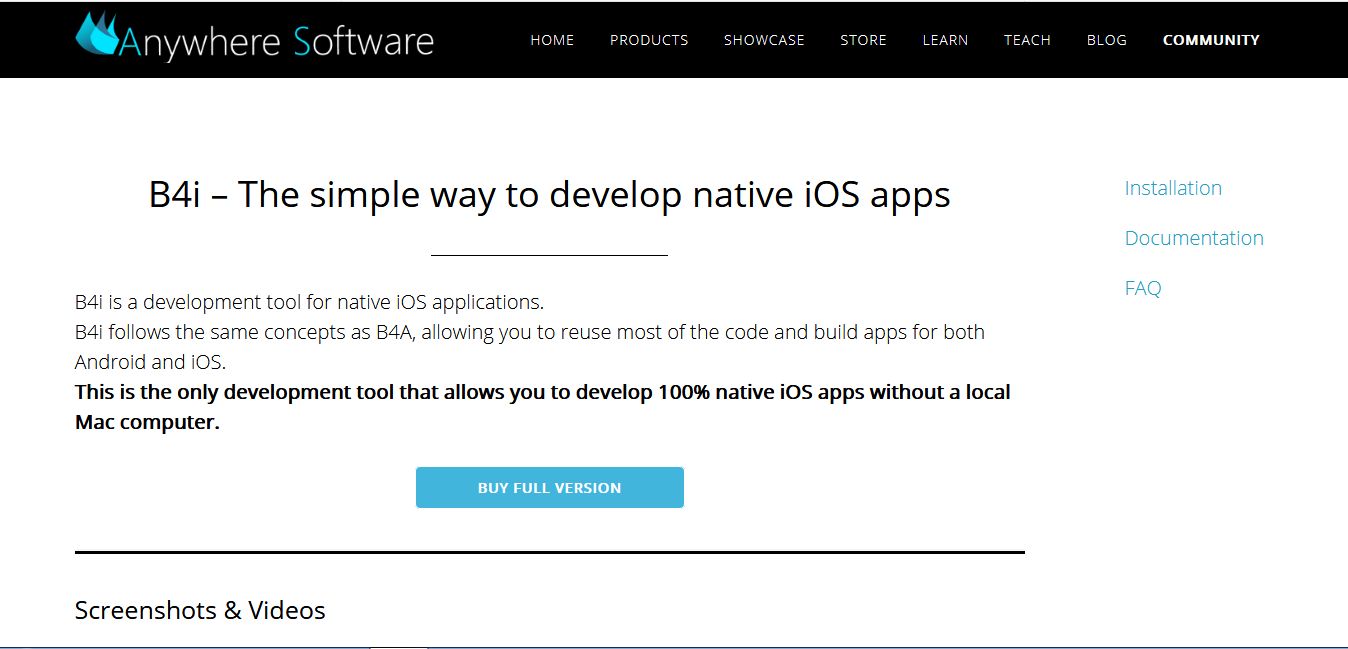Click the BUY FULL VERSION button
The height and width of the screenshot is (649, 1348).
pyautogui.click(x=550, y=488)
